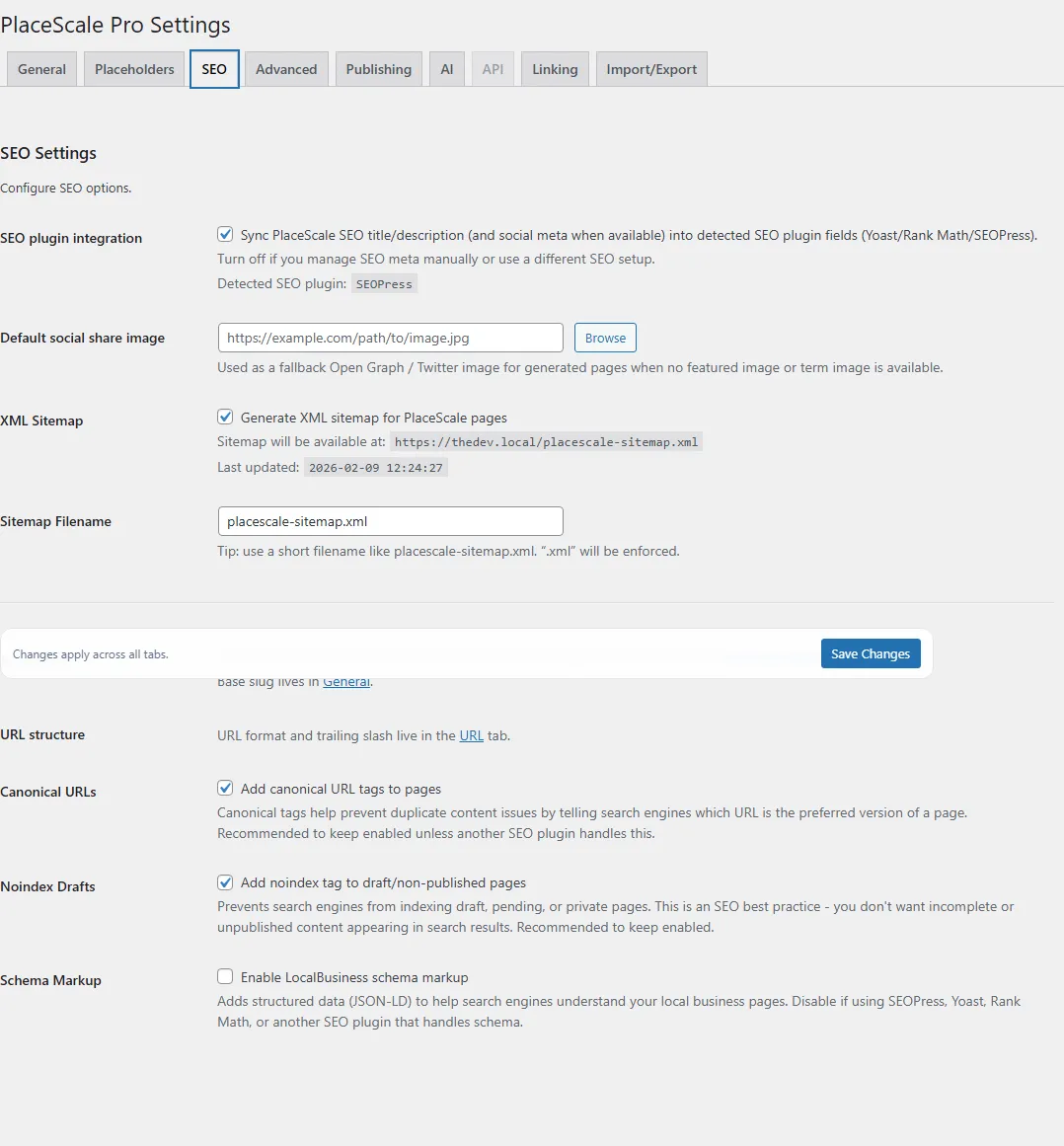This screenshot has width=1064, height=1146.
Task: Switch to the General settings tab
Action: click(40, 68)
